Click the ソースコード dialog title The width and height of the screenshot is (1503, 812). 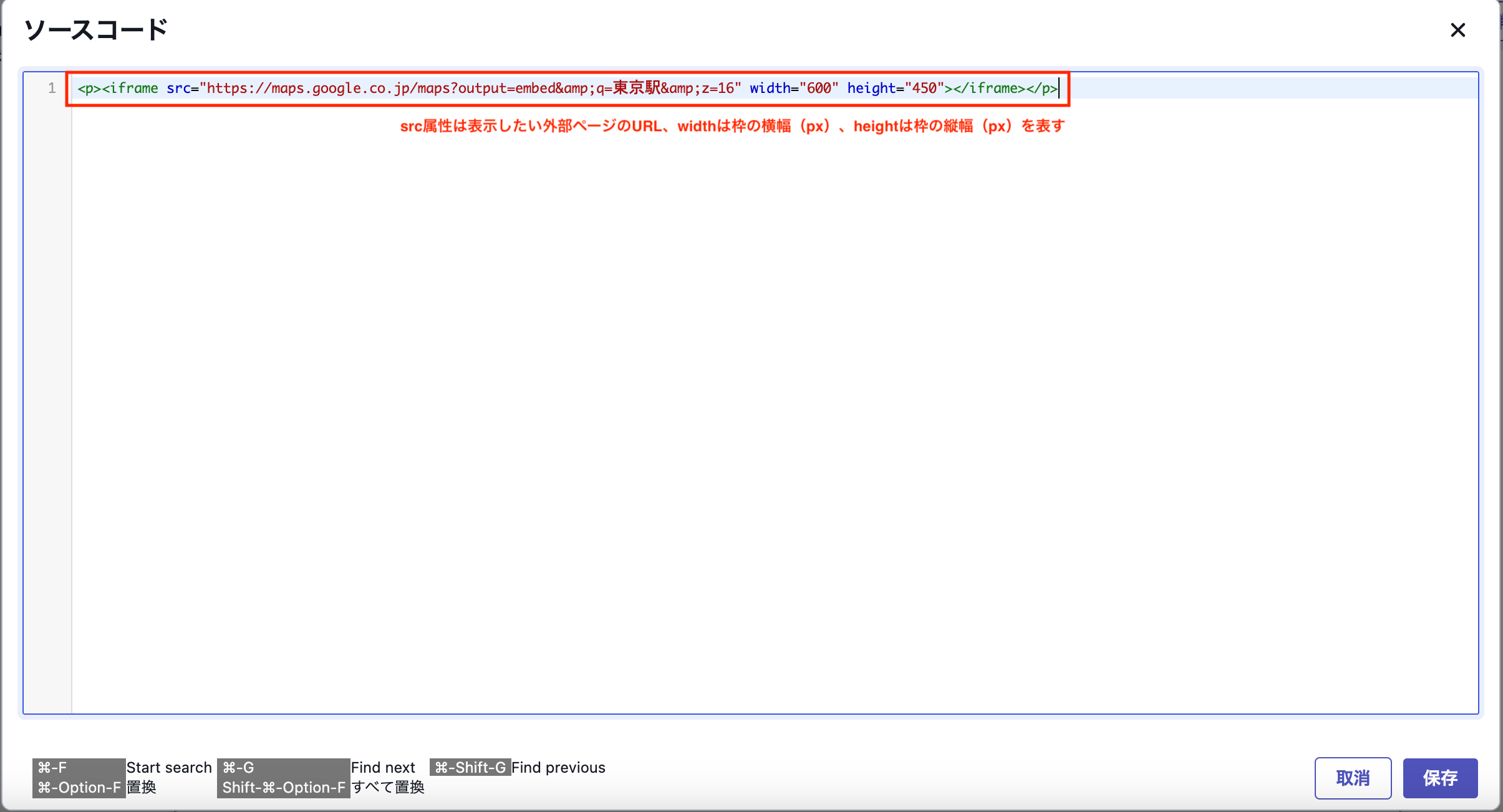click(x=96, y=29)
